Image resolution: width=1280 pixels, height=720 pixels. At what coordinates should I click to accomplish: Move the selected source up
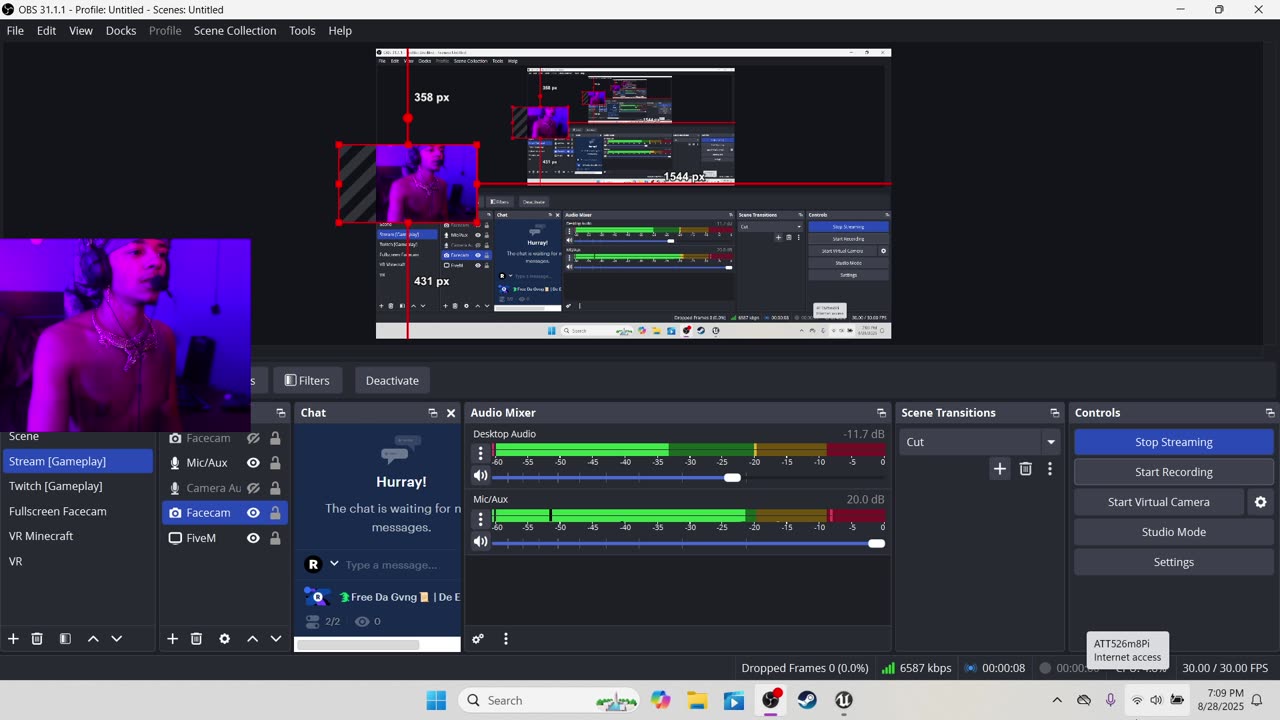[x=252, y=639]
